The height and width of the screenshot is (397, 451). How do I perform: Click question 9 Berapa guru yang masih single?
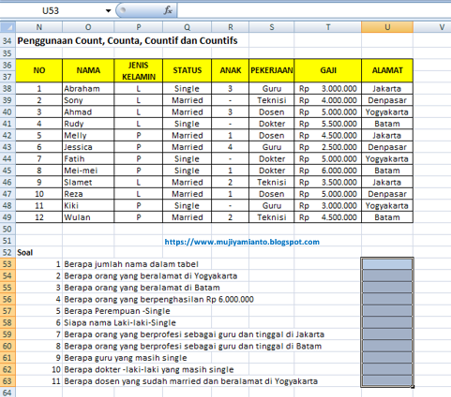126,358
